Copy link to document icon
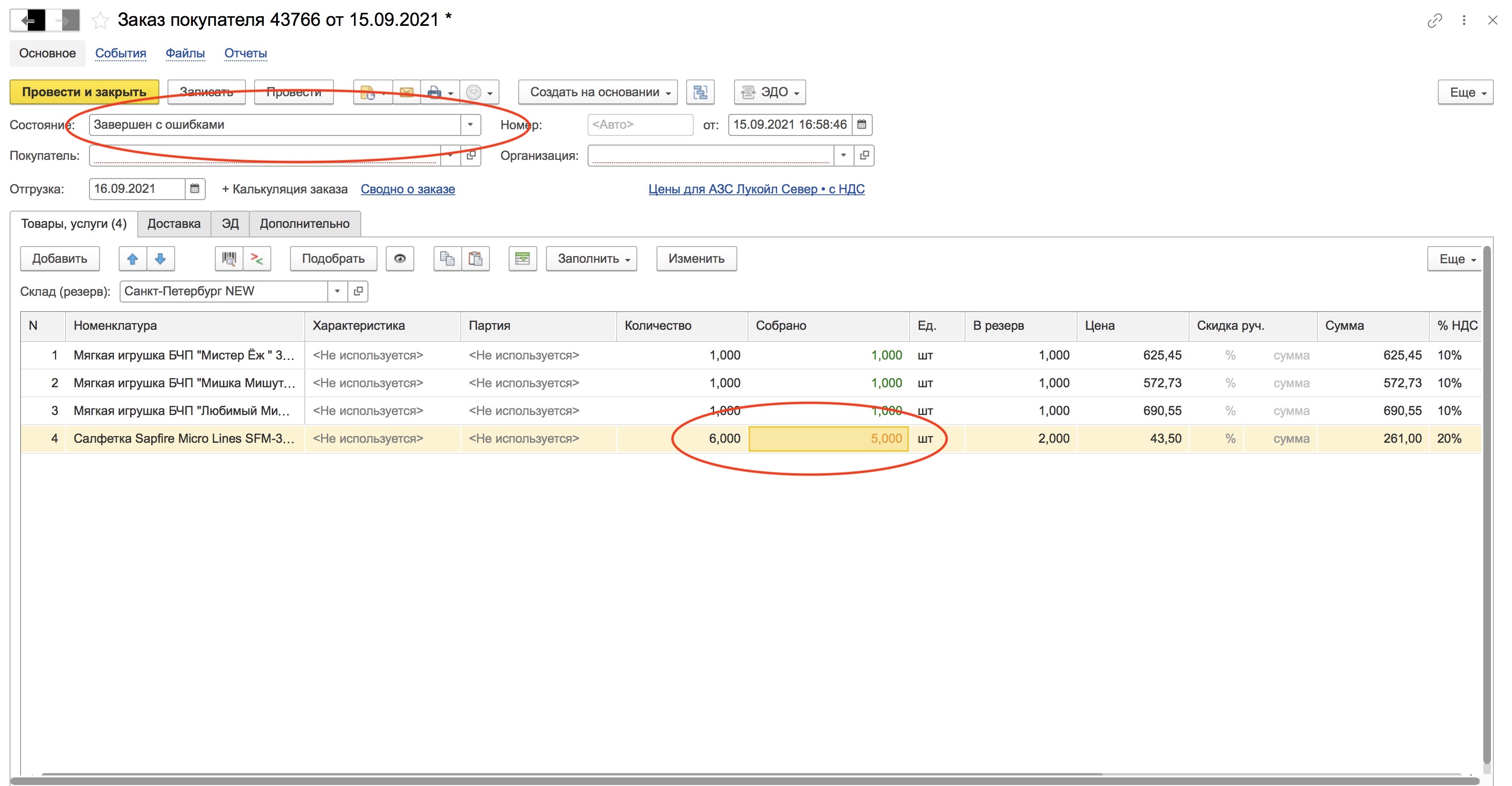The image size is (1512, 786). 1434,21
